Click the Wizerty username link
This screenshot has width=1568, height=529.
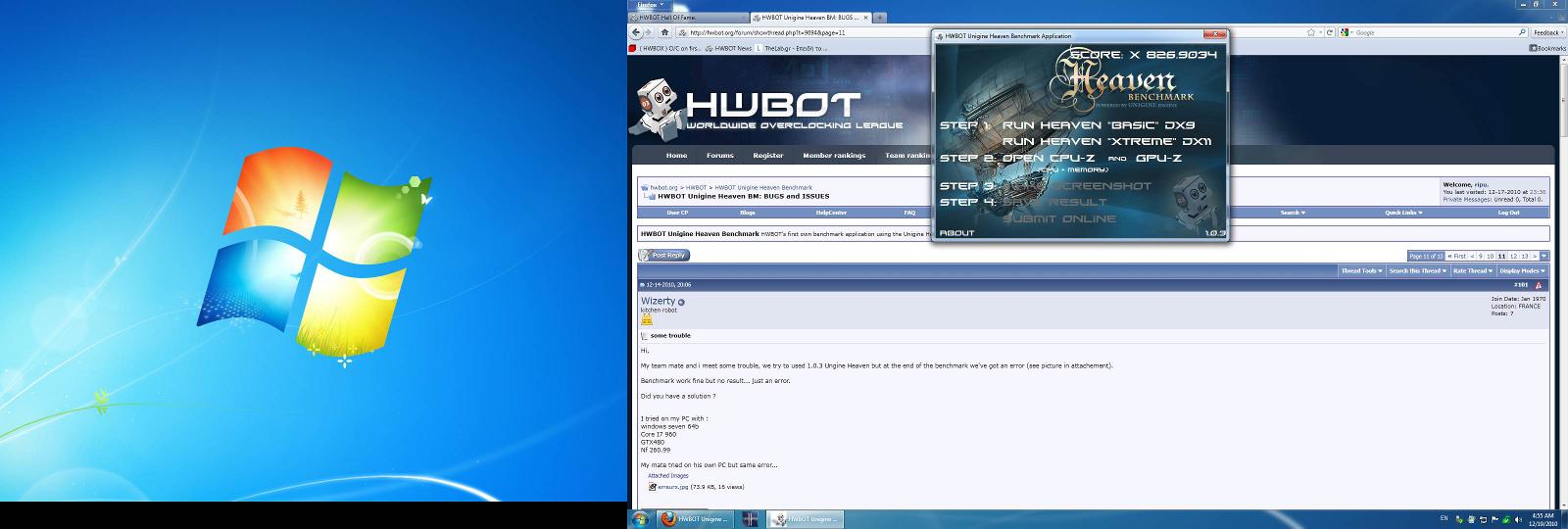[658, 302]
